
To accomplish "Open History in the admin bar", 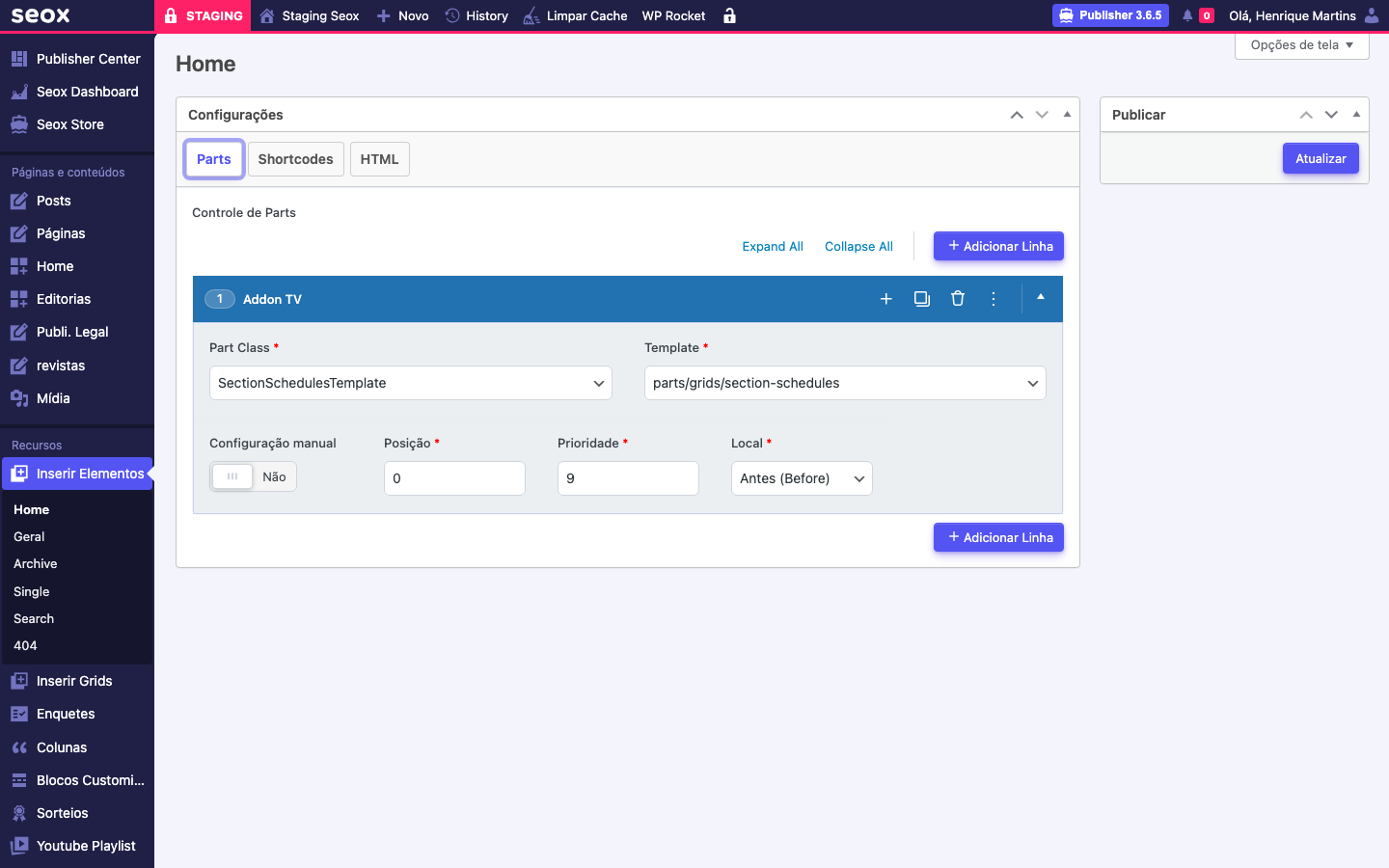I will click(477, 15).
